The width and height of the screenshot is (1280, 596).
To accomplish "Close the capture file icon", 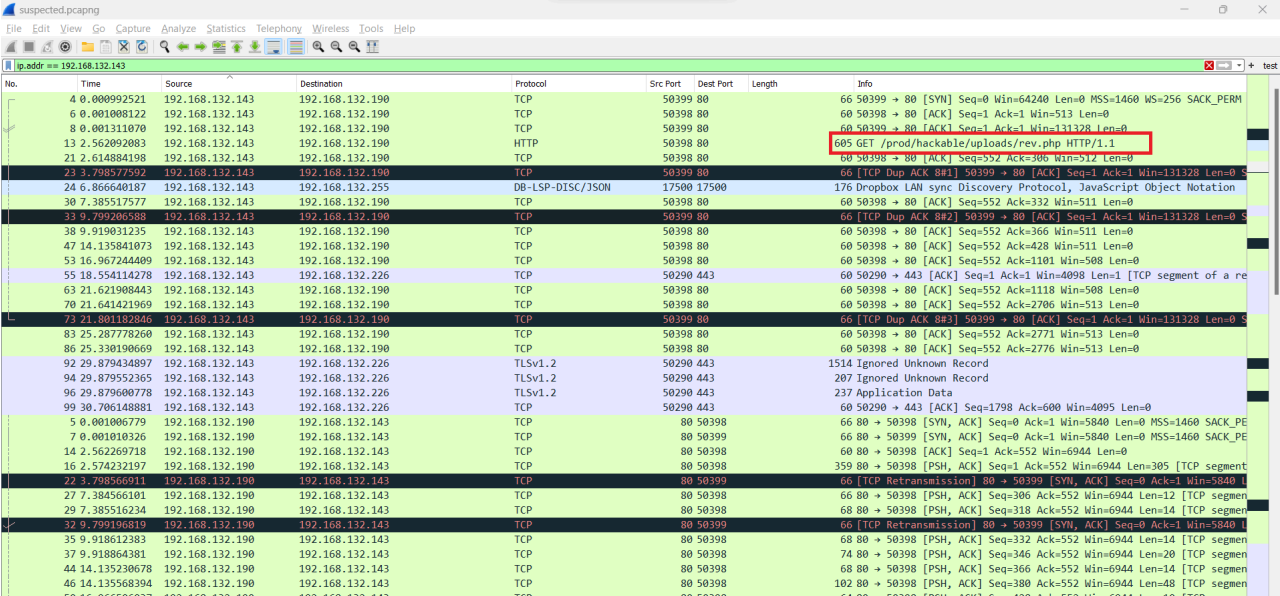I will click(x=124, y=47).
